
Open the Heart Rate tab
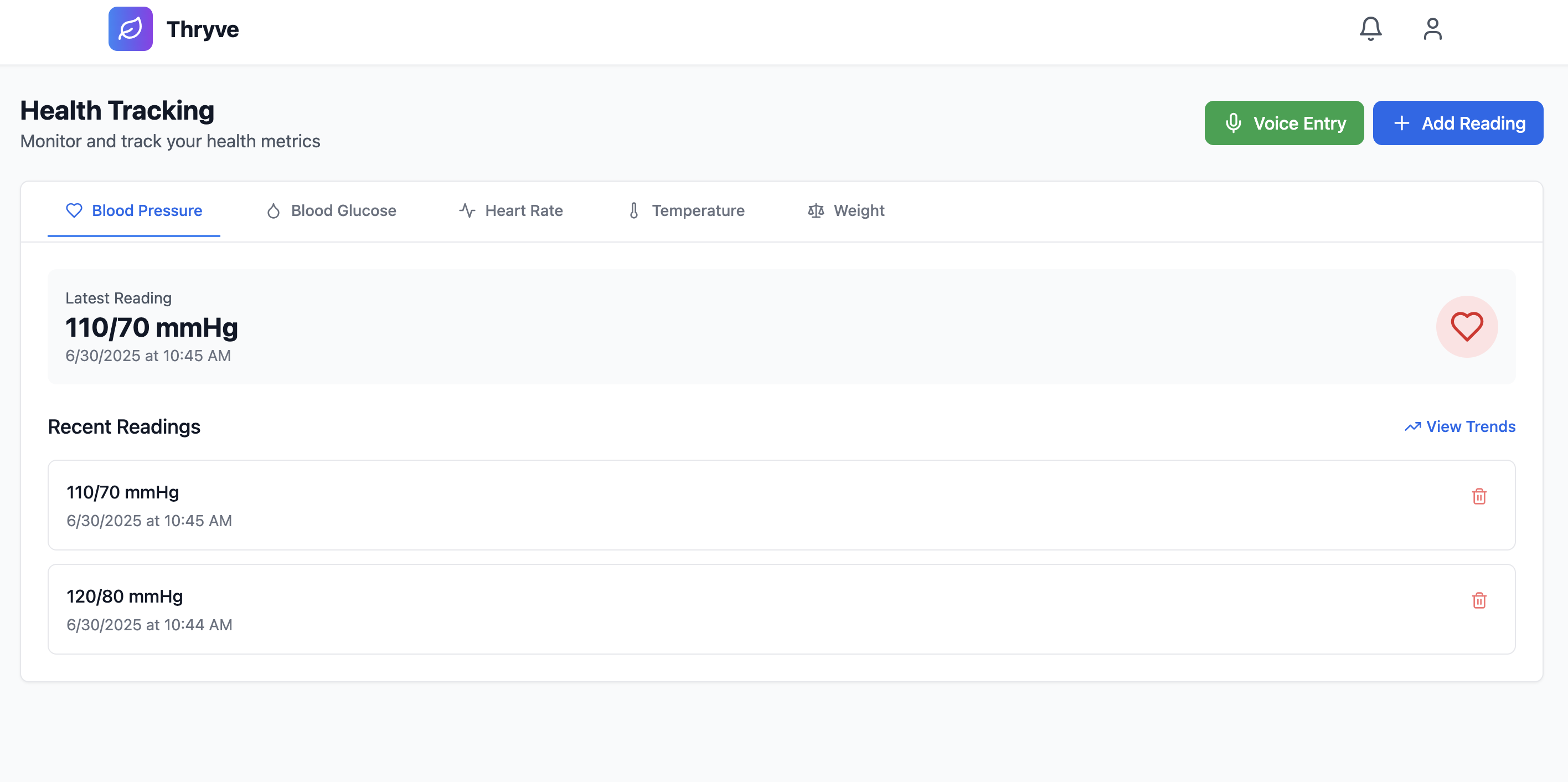(510, 210)
